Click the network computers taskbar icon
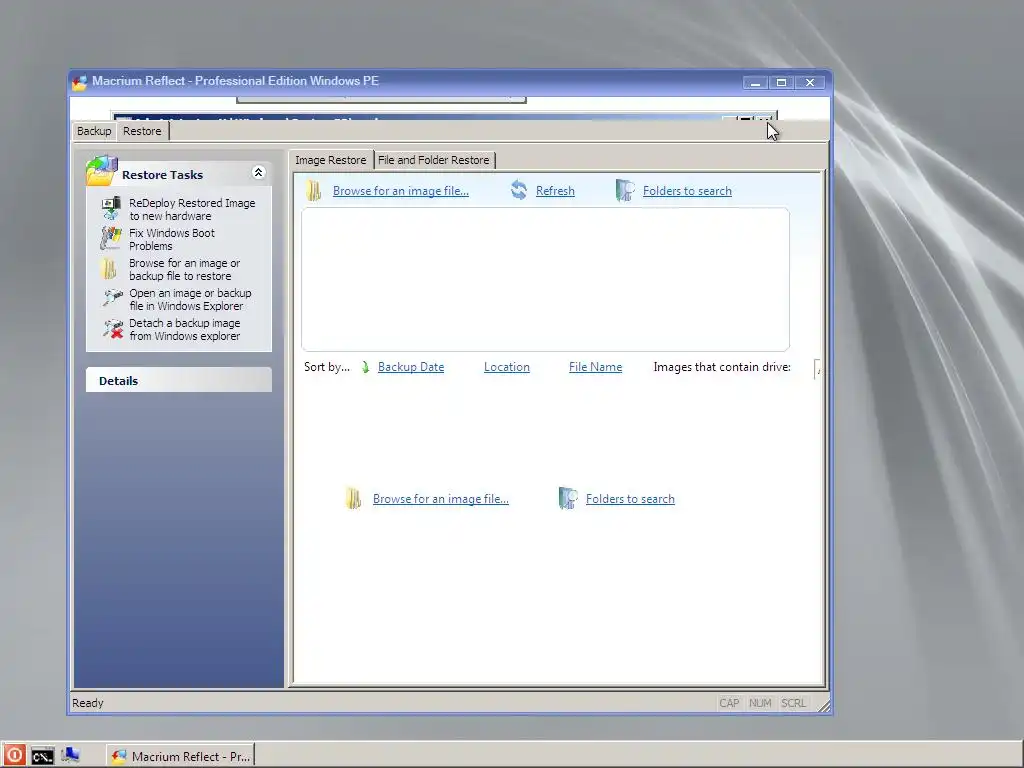The width and height of the screenshot is (1024, 768). [x=71, y=756]
